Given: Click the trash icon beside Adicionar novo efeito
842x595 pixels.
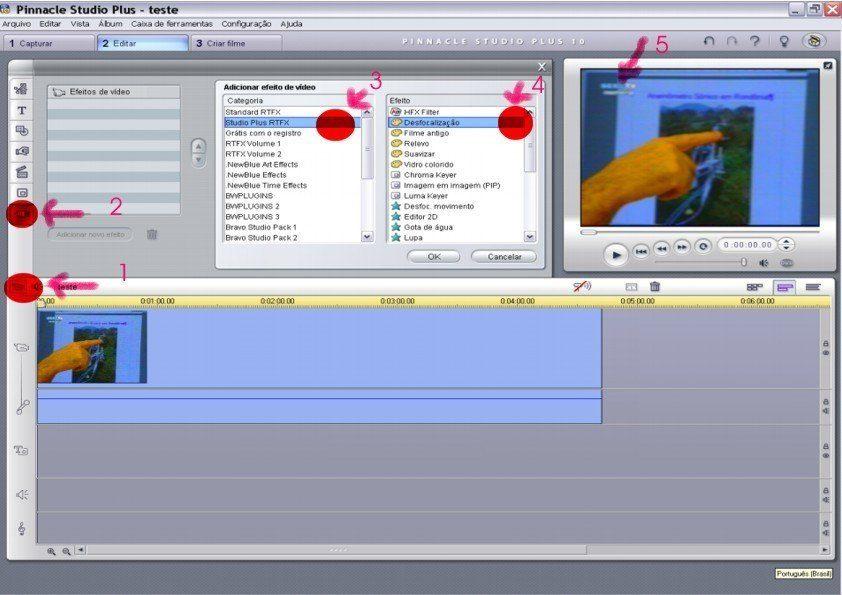Looking at the screenshot, I should tap(152, 234).
